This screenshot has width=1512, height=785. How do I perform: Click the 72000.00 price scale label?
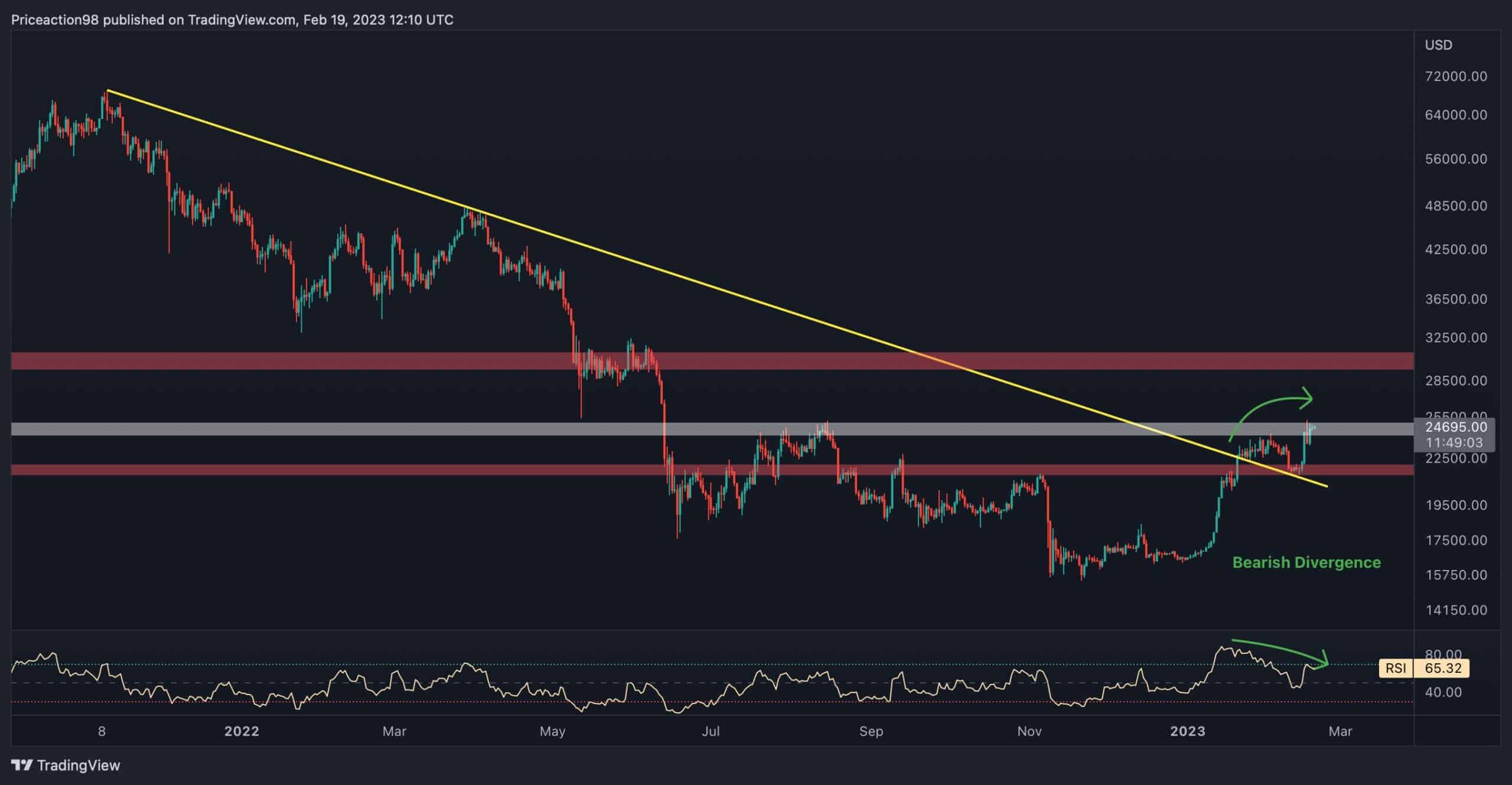coord(1455,76)
